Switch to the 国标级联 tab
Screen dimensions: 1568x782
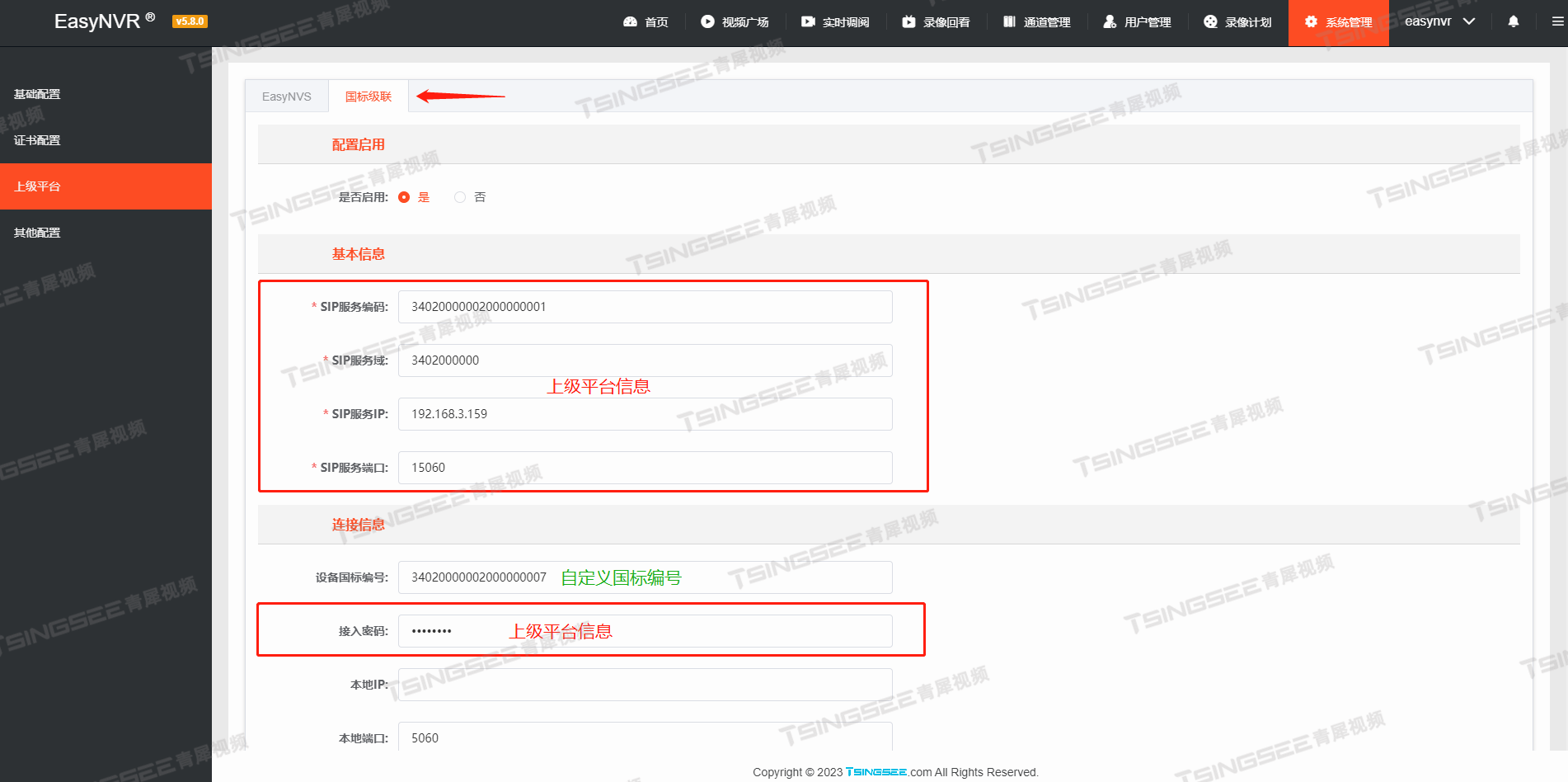pyautogui.click(x=369, y=97)
